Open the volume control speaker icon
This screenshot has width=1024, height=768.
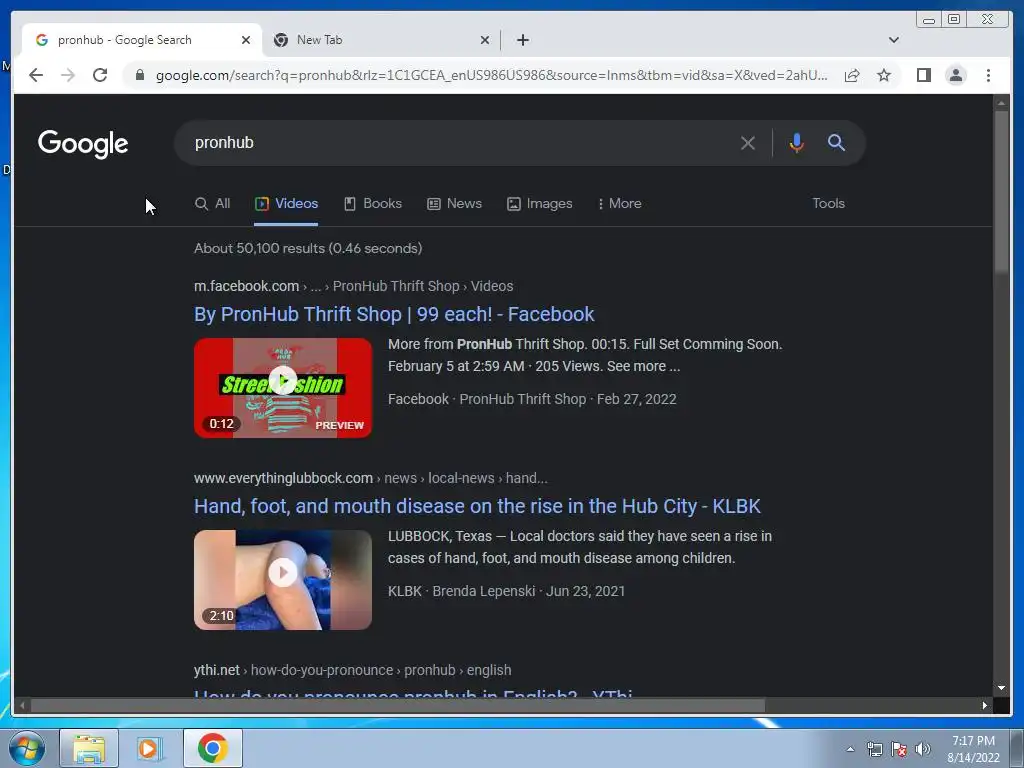click(x=923, y=749)
